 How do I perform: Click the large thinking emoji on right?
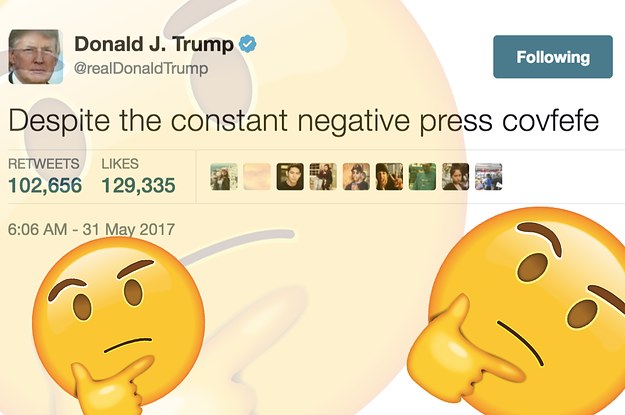click(x=518, y=311)
